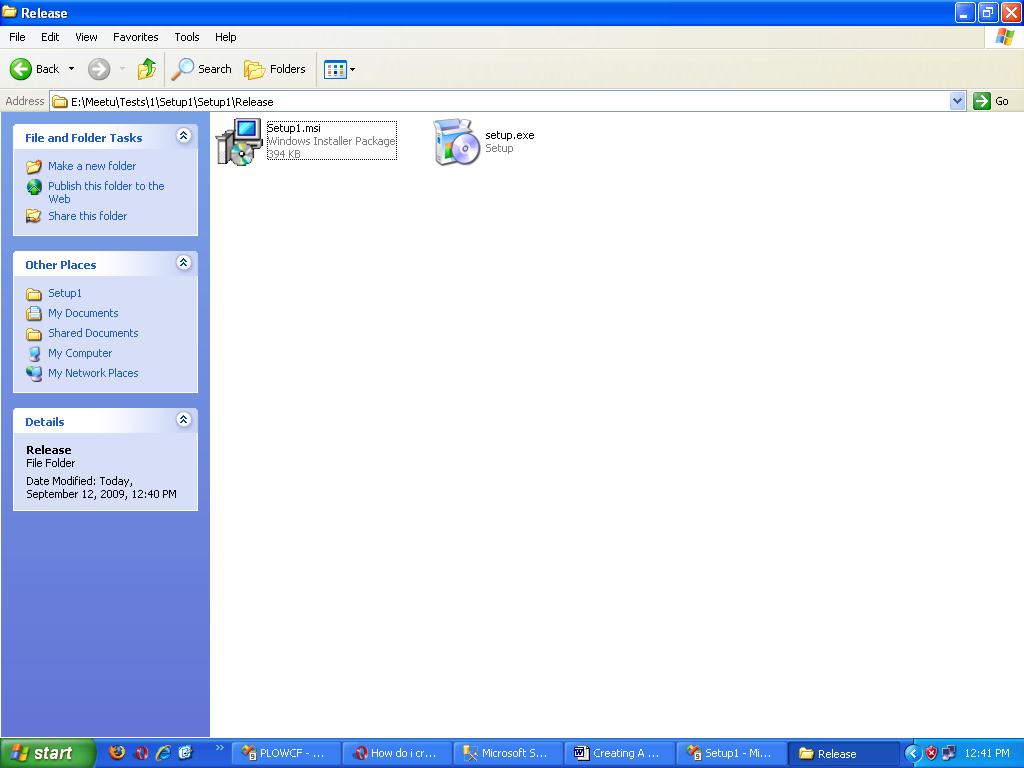Switch to 'How do i cr...' taskbar window
This screenshot has width=1024, height=768.
pyautogui.click(x=398, y=754)
